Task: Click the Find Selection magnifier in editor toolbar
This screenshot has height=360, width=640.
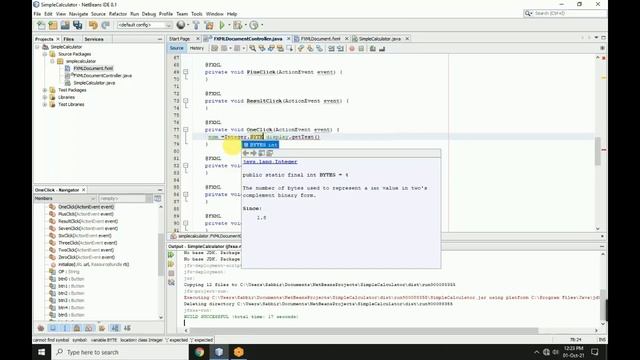Action: coord(253,49)
